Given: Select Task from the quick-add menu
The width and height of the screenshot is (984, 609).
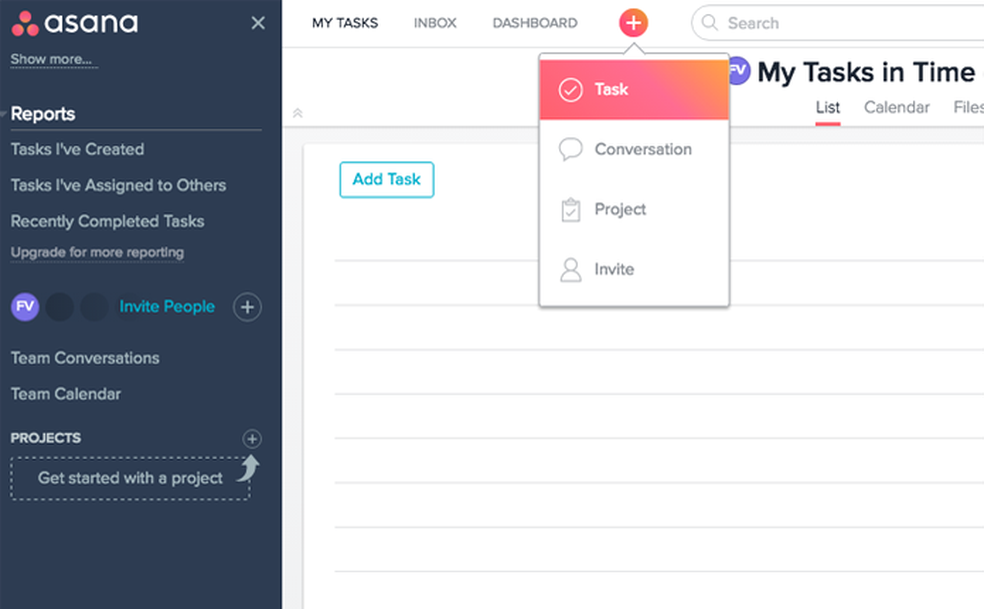Looking at the screenshot, I should click(x=634, y=90).
